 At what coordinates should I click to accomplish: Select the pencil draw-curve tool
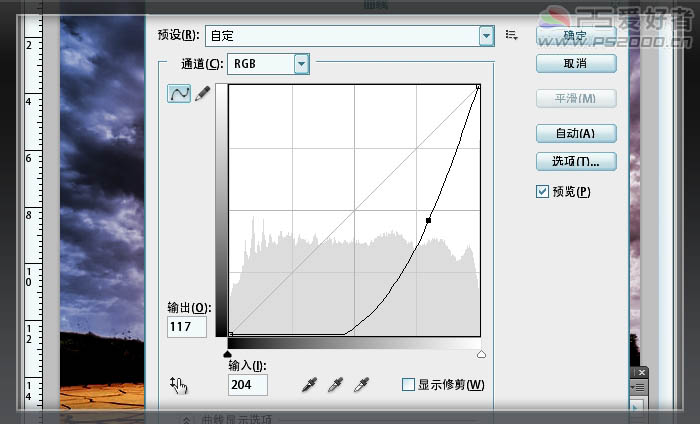pyautogui.click(x=203, y=93)
